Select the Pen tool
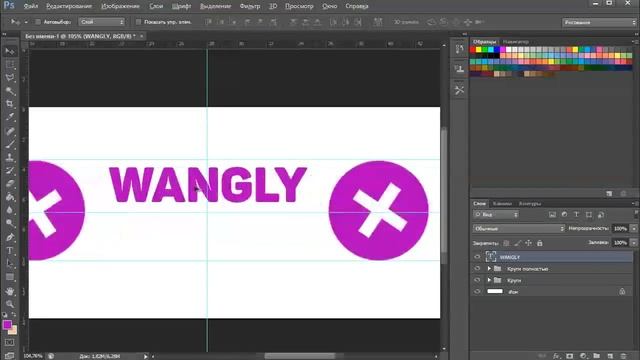Screen dimensions: 640x360 pyautogui.click(x=10, y=237)
